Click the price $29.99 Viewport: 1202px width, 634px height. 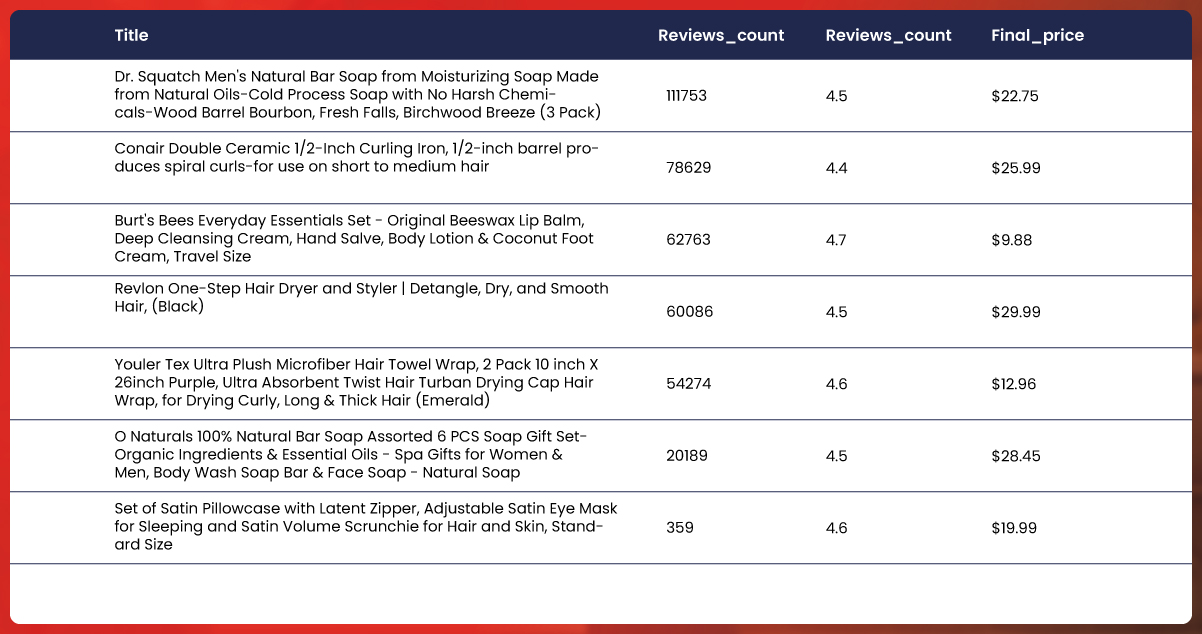(1016, 312)
